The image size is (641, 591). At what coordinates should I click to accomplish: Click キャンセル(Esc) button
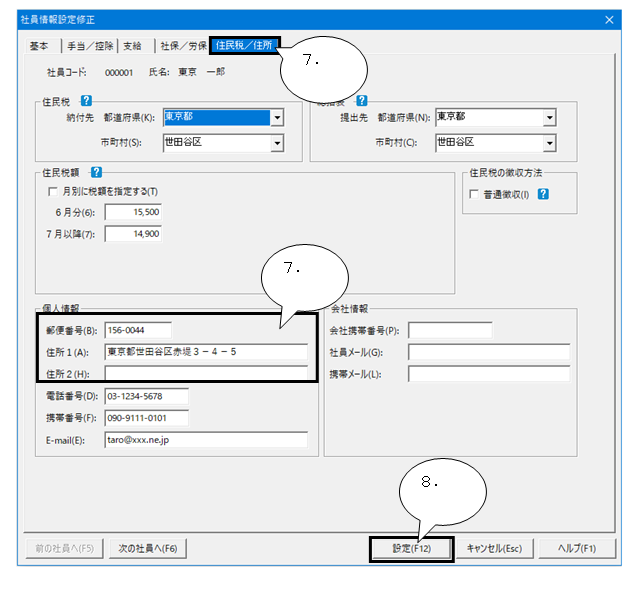[494, 548]
